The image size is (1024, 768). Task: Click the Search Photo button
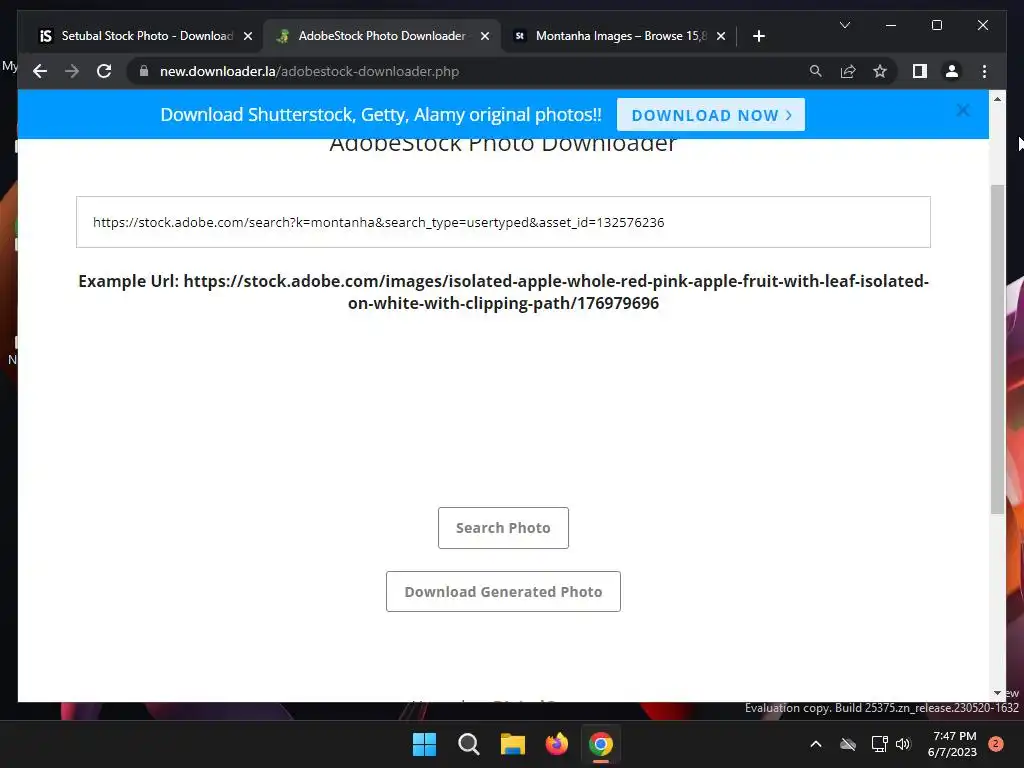pyautogui.click(x=503, y=528)
